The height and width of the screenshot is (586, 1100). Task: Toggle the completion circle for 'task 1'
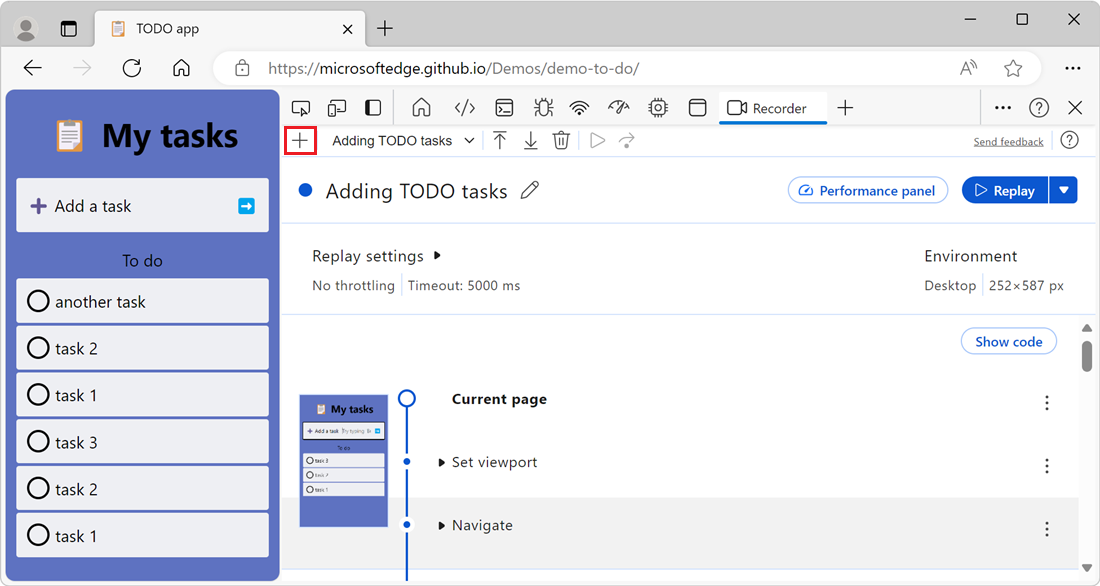pyautogui.click(x=38, y=395)
